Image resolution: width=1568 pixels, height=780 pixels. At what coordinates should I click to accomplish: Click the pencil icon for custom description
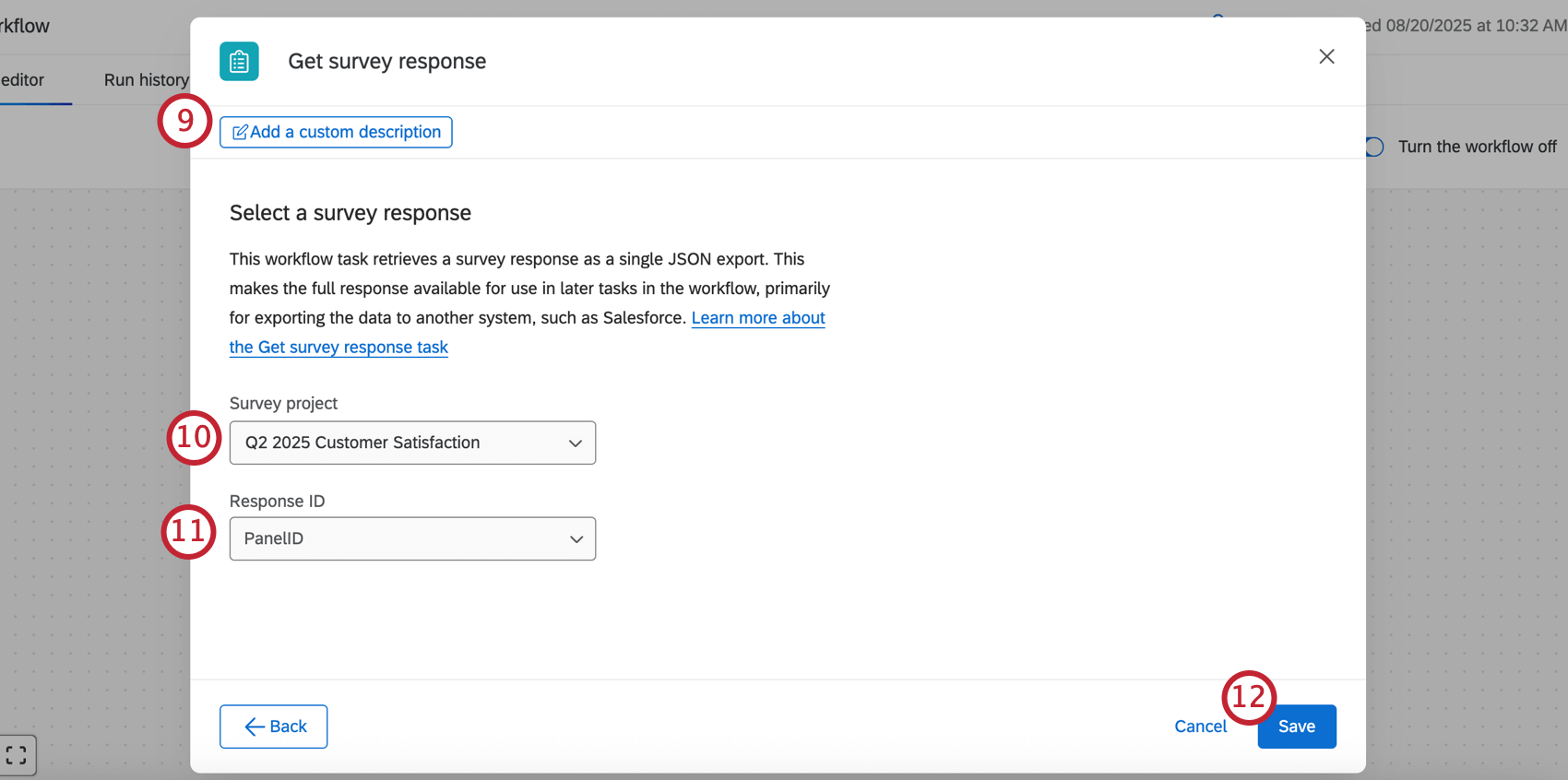pos(240,133)
